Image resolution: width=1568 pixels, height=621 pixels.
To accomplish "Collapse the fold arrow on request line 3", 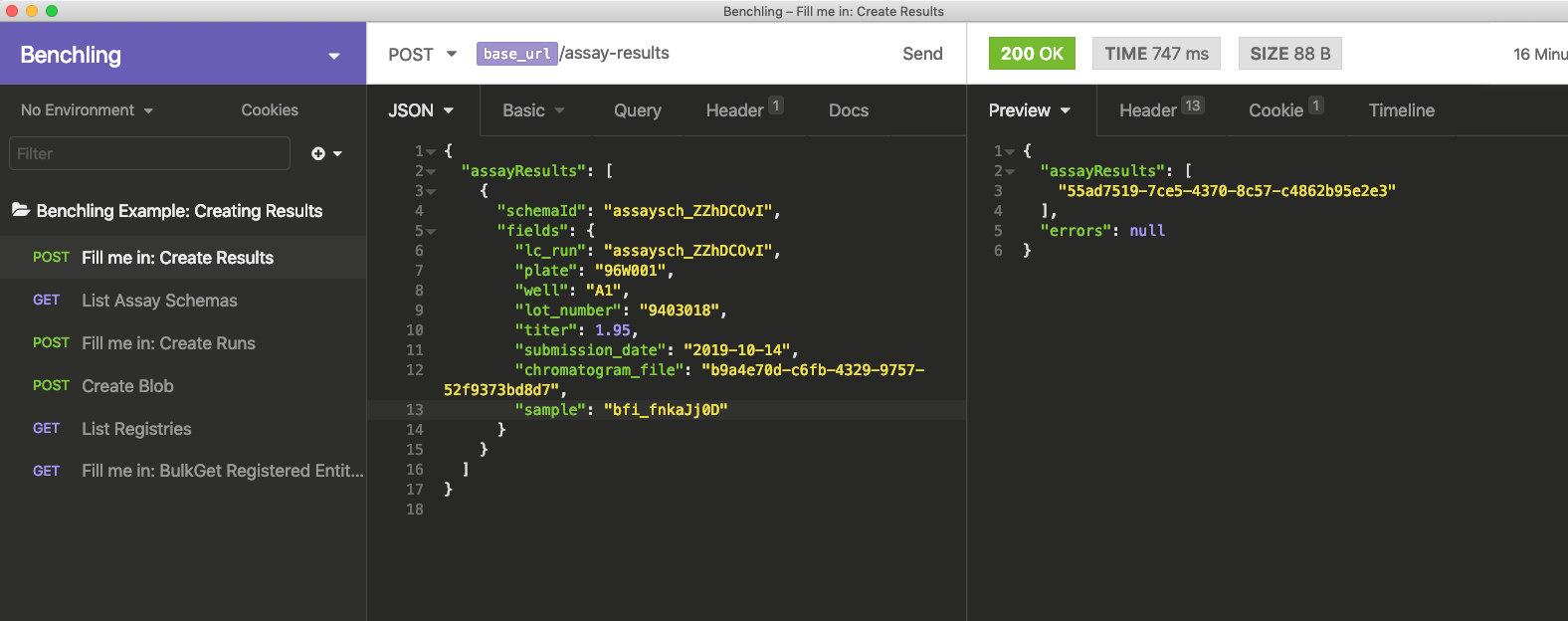I will coord(431,192).
